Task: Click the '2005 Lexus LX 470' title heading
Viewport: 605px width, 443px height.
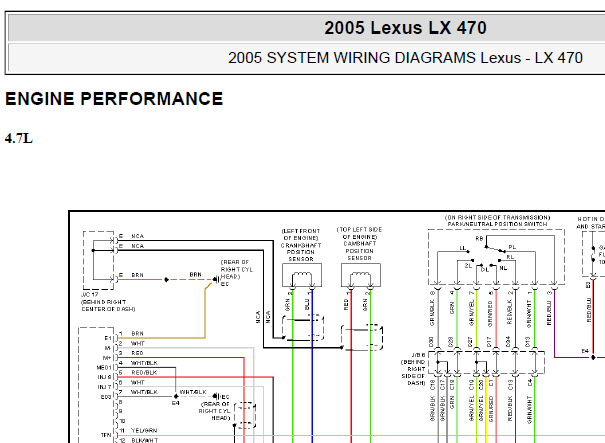Action: [405, 28]
